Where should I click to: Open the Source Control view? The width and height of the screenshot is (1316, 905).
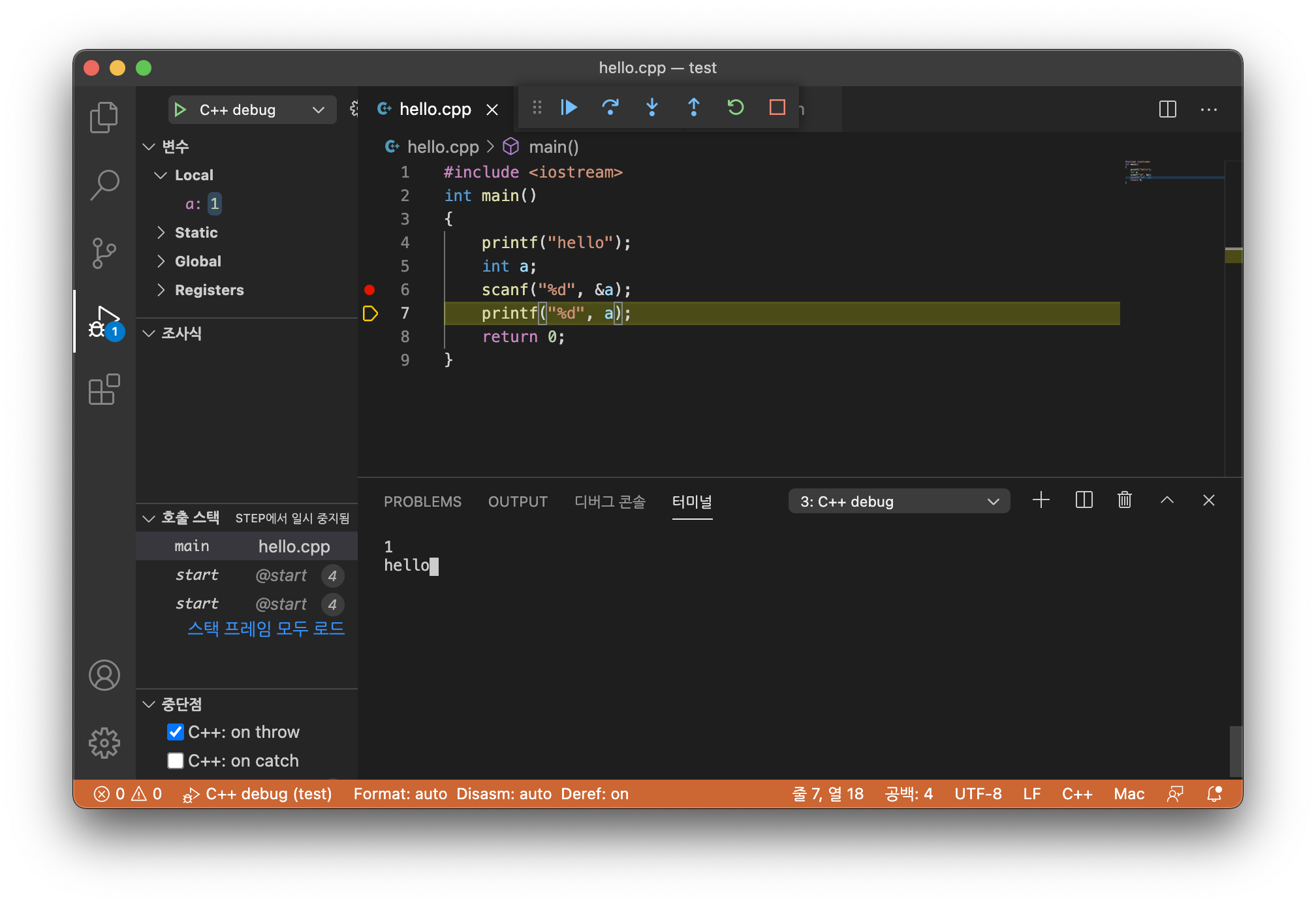coord(104,253)
